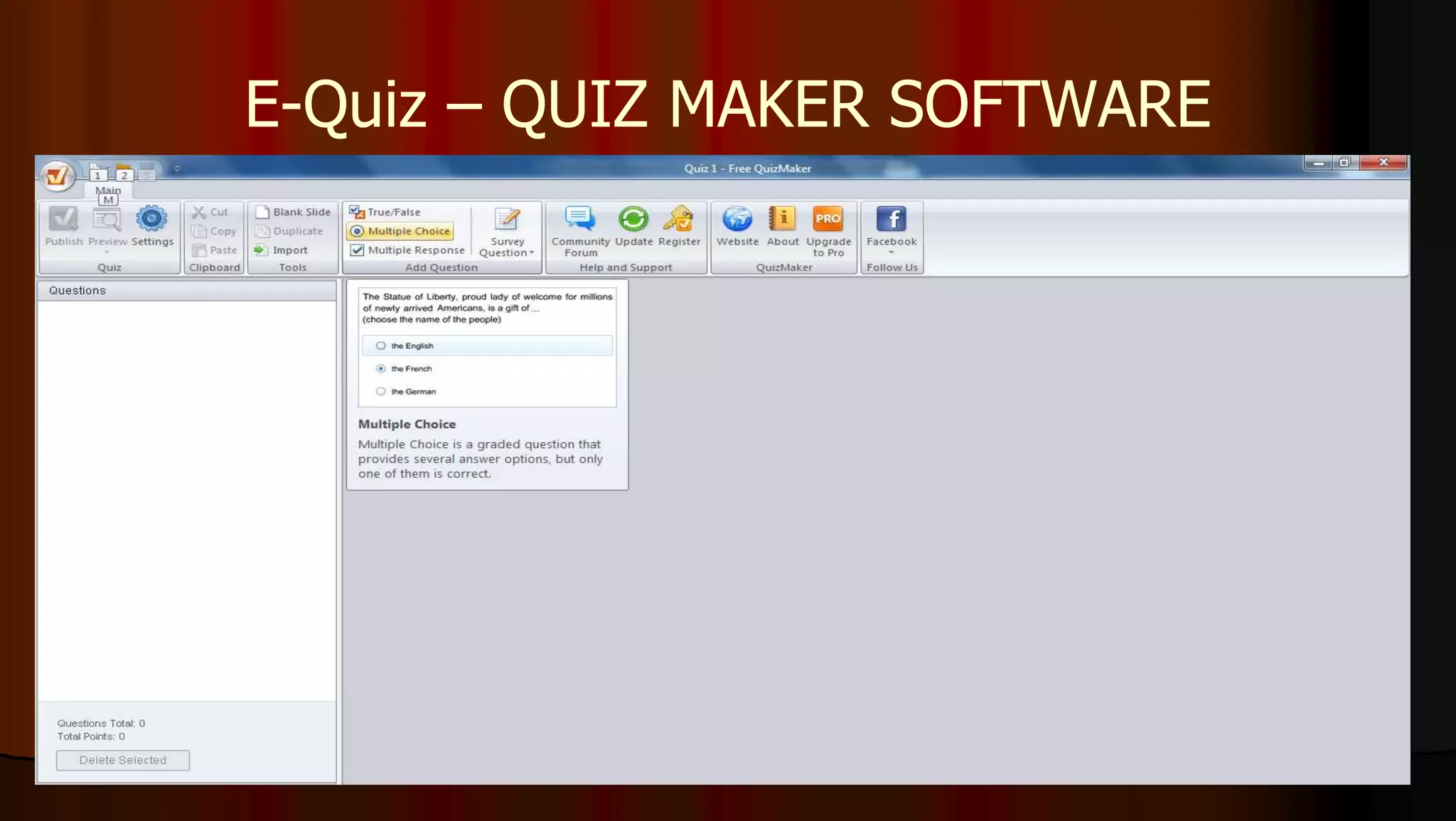The image size is (1456, 821).
Task: Add a Multiple Choice question
Action: point(400,232)
